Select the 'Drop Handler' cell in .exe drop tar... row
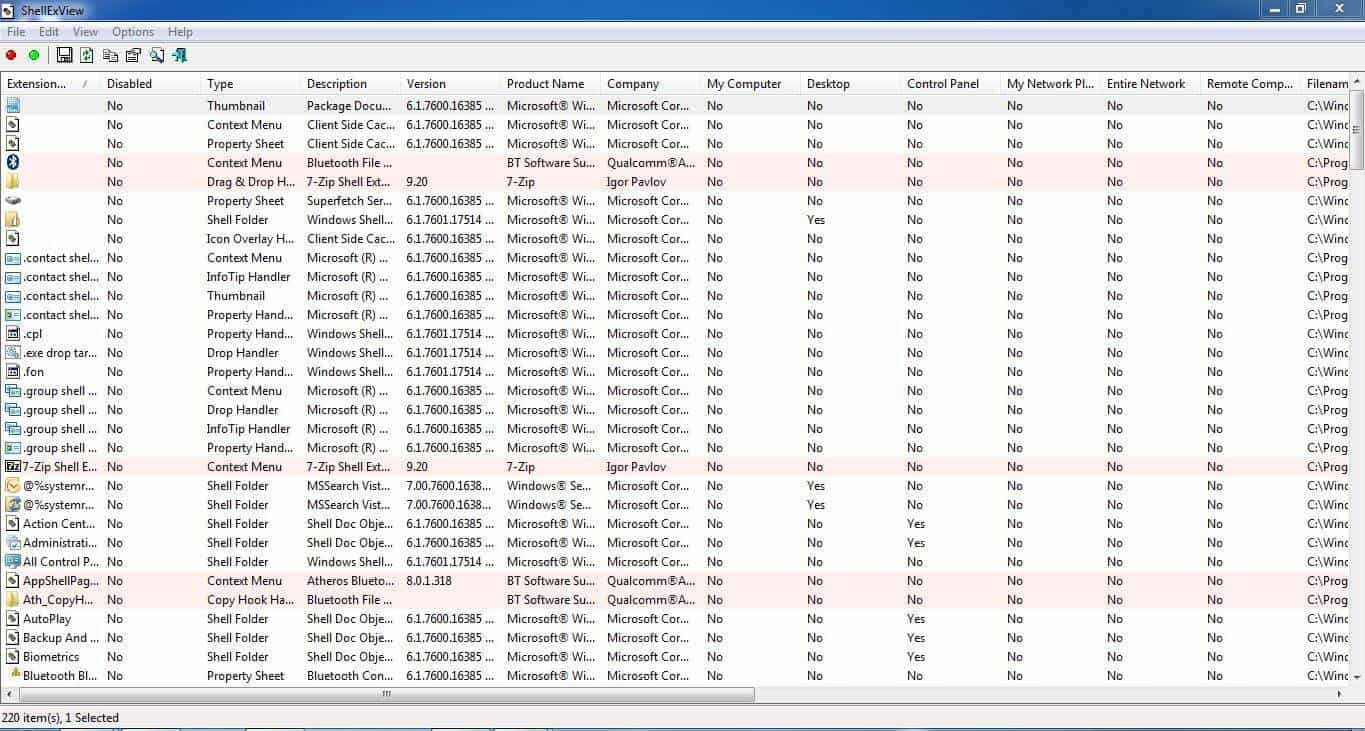Image resolution: width=1365 pixels, height=731 pixels. coord(243,353)
